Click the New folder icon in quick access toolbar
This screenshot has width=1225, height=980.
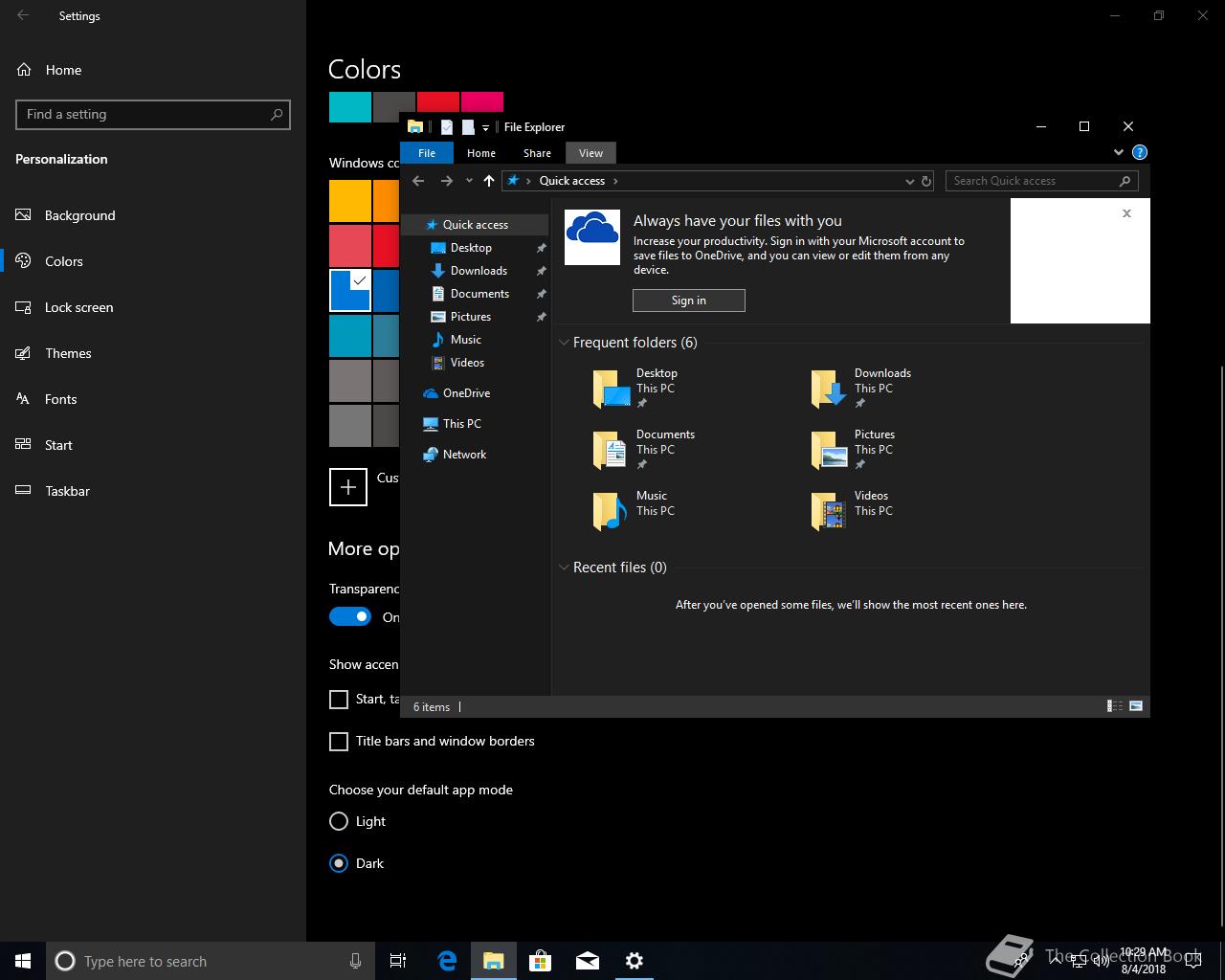[468, 126]
